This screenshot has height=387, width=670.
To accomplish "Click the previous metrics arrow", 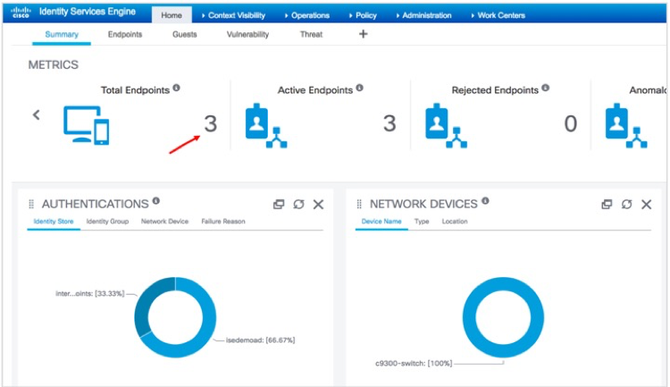I will click(x=36, y=115).
